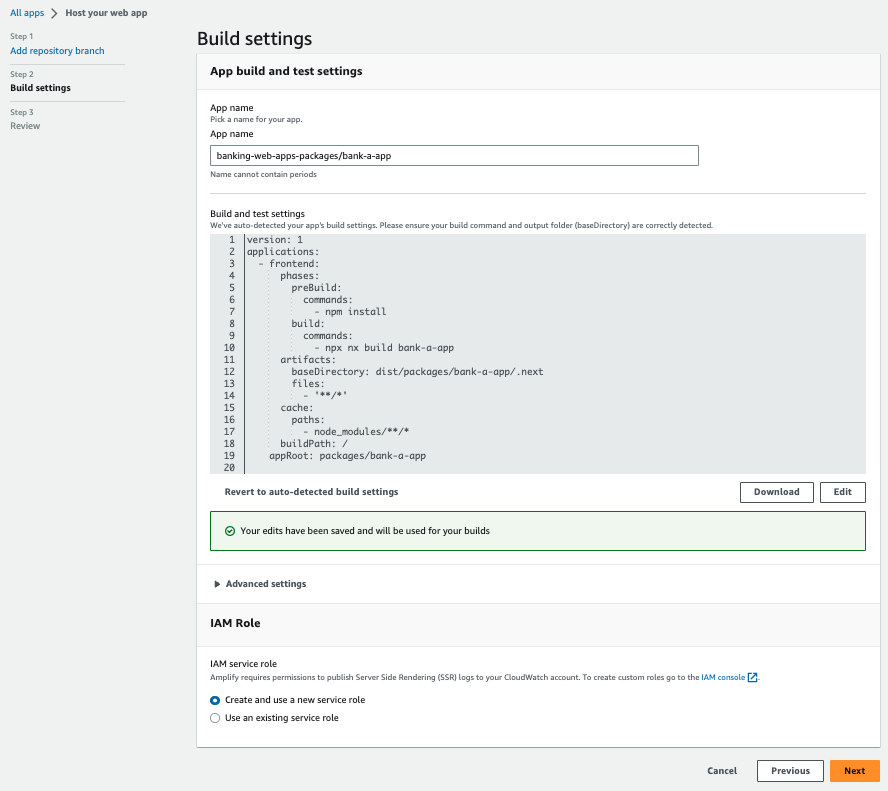This screenshot has width=888, height=791.
Task: Download the build settings file
Action: click(x=776, y=492)
